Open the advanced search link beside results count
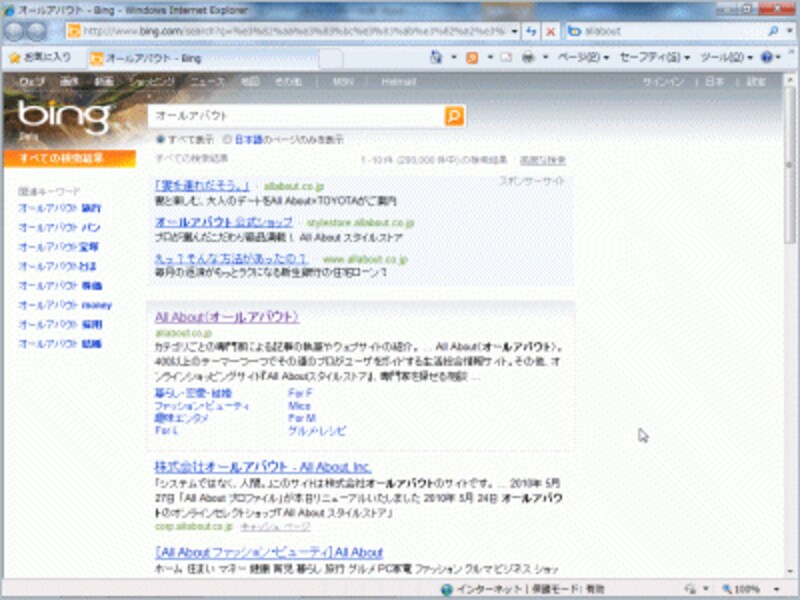 tap(542, 160)
